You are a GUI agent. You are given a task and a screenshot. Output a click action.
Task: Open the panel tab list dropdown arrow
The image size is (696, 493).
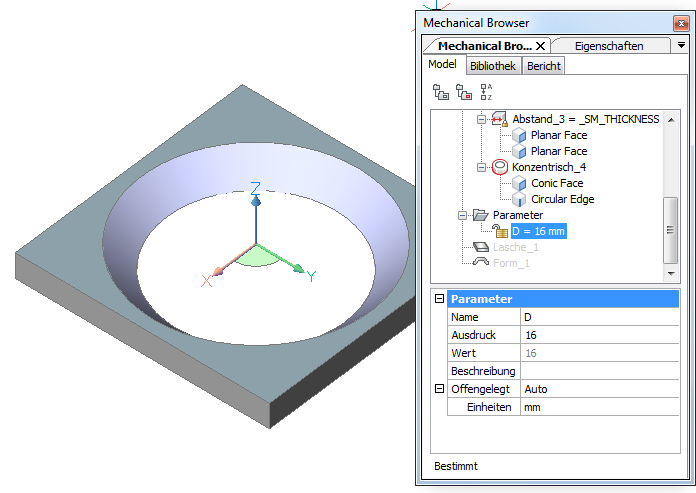click(681, 45)
